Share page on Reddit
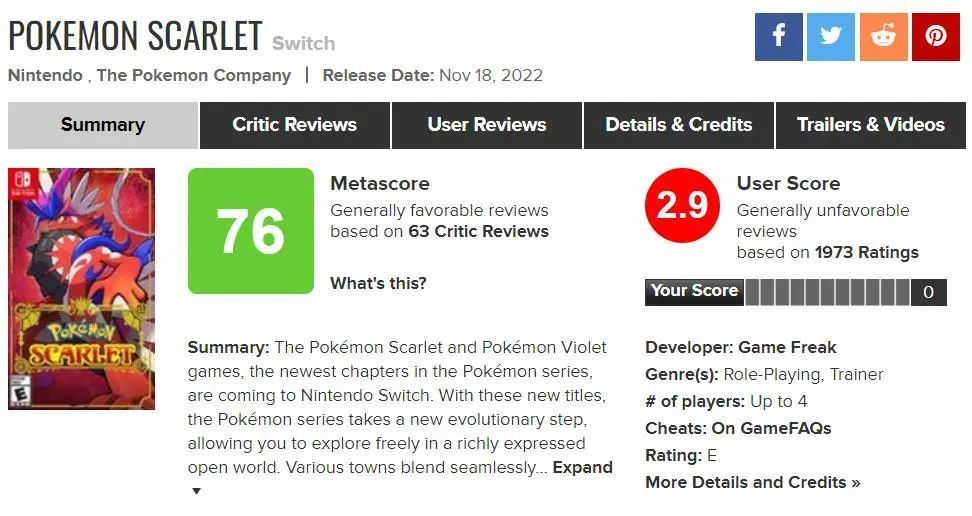The height and width of the screenshot is (516, 972). pyautogui.click(x=883, y=37)
